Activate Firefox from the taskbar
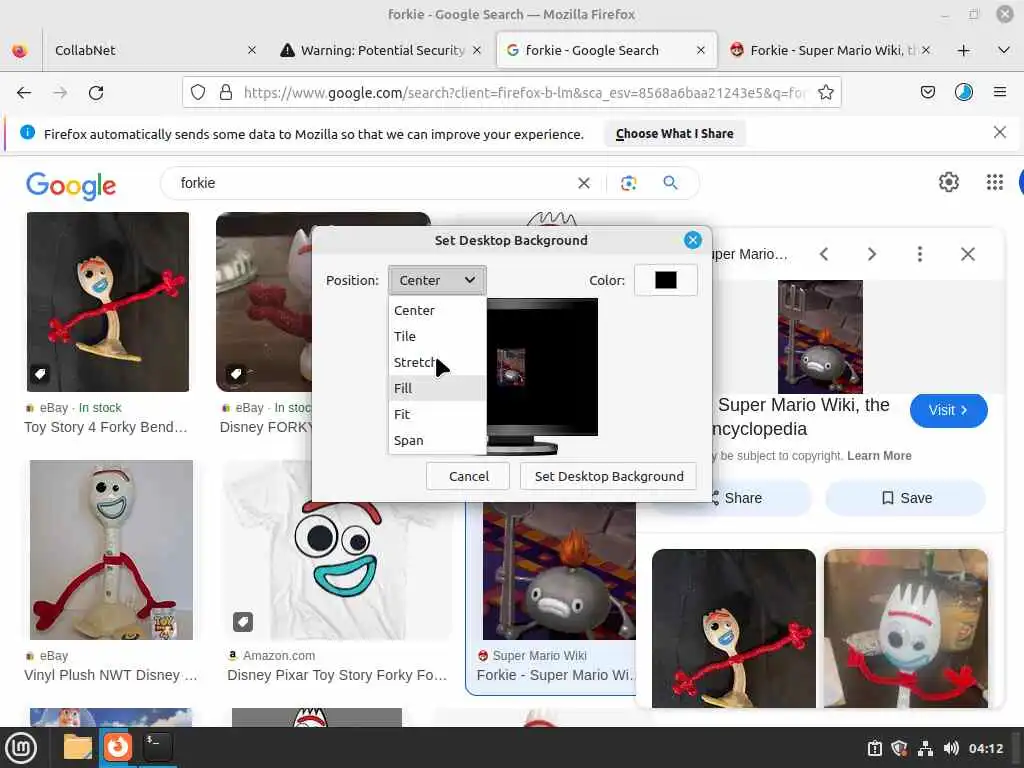 tap(118, 747)
